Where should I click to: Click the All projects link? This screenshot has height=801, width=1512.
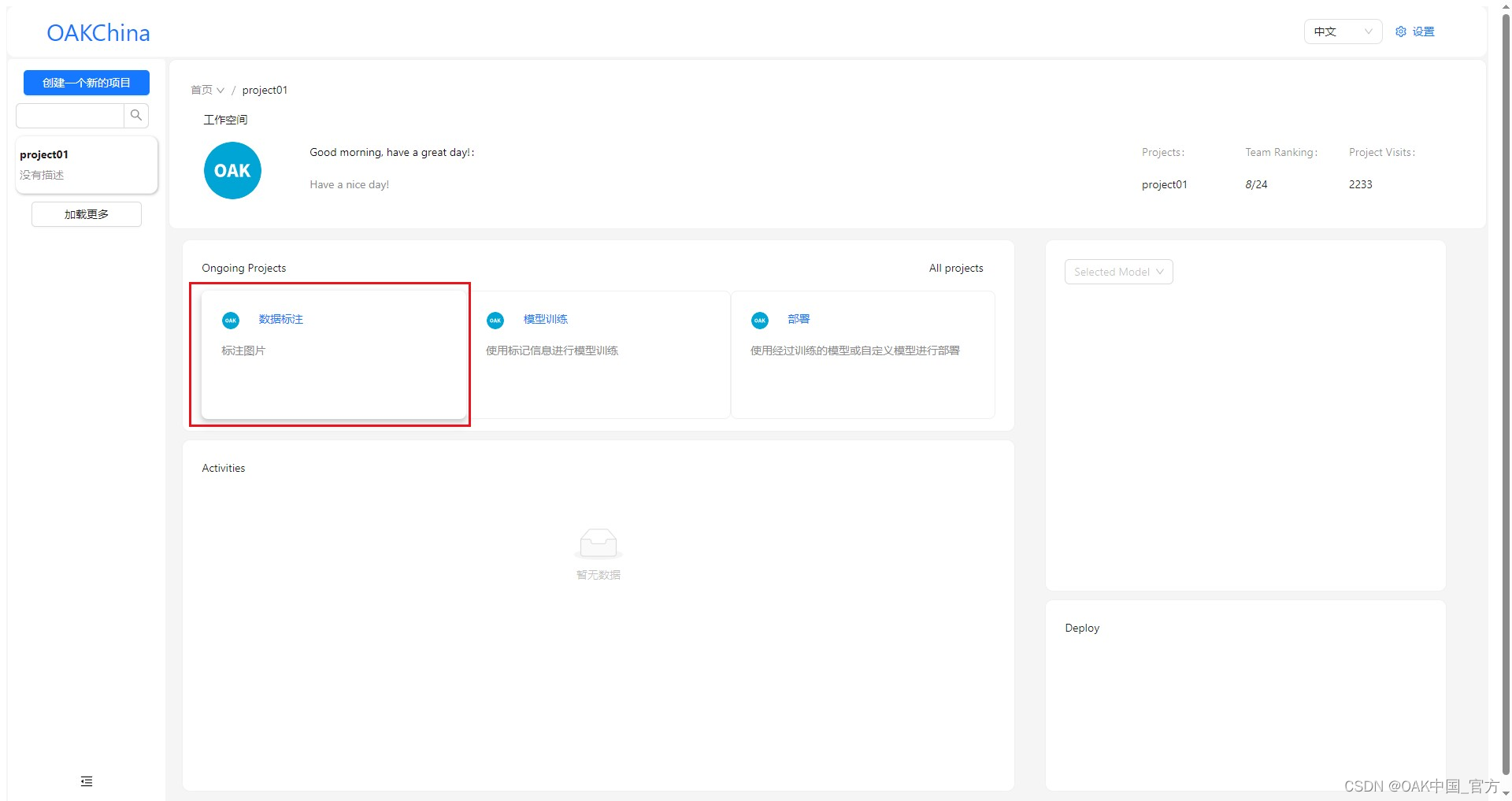[956, 268]
